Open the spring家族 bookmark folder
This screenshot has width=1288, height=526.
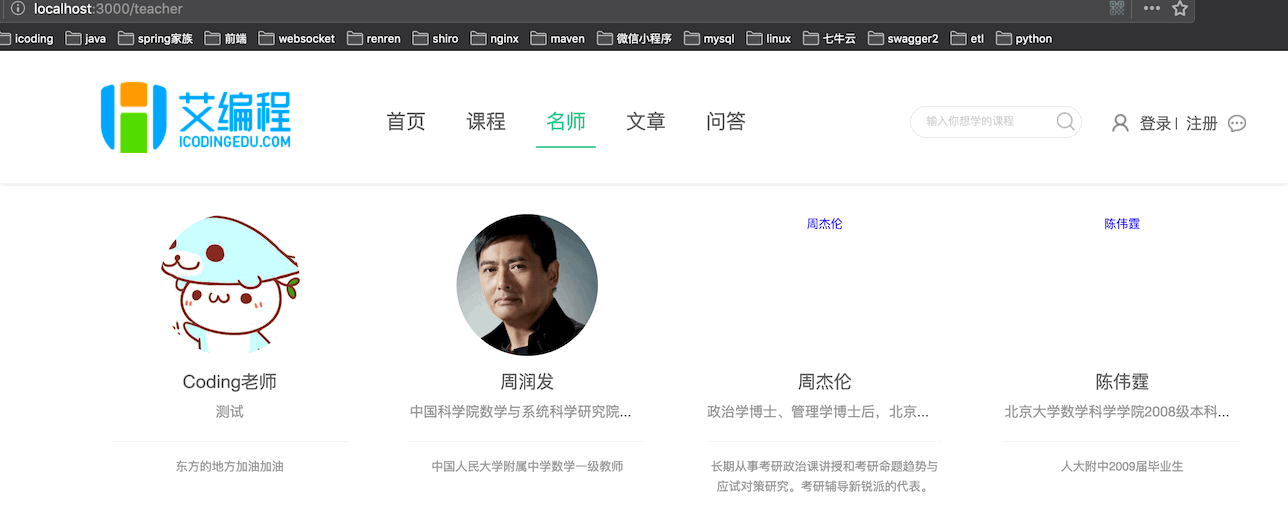[x=155, y=39]
